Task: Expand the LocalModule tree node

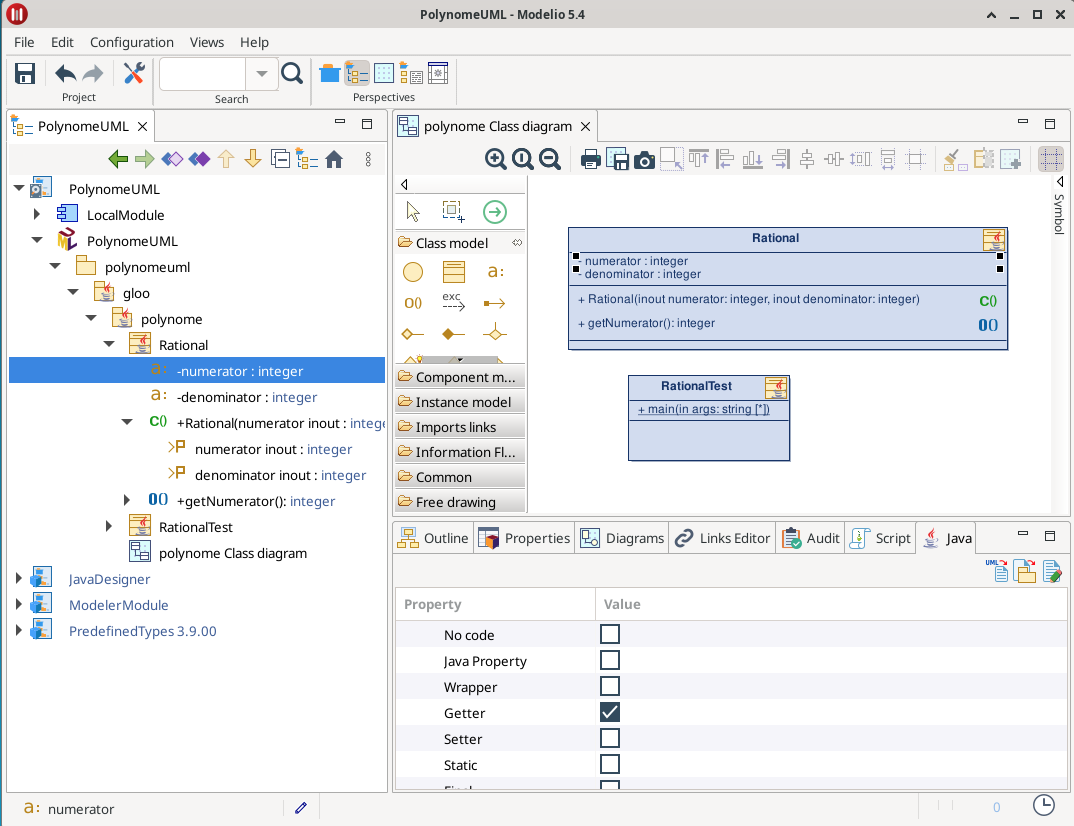Action: (36, 215)
